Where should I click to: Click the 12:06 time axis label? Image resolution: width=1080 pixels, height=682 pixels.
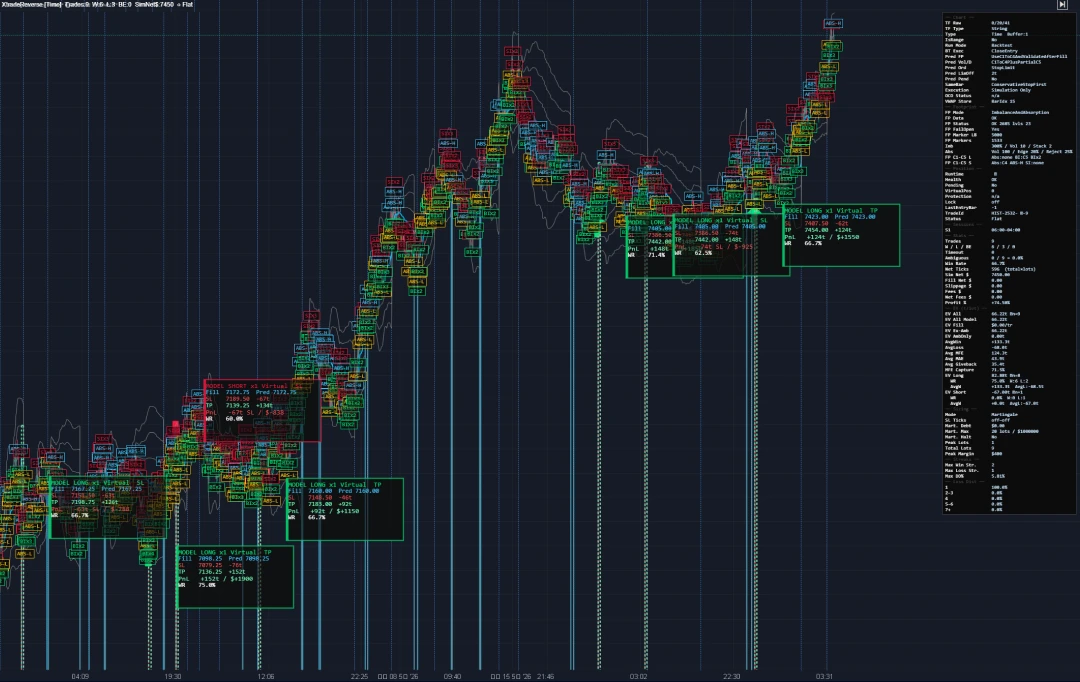pyautogui.click(x=265, y=676)
